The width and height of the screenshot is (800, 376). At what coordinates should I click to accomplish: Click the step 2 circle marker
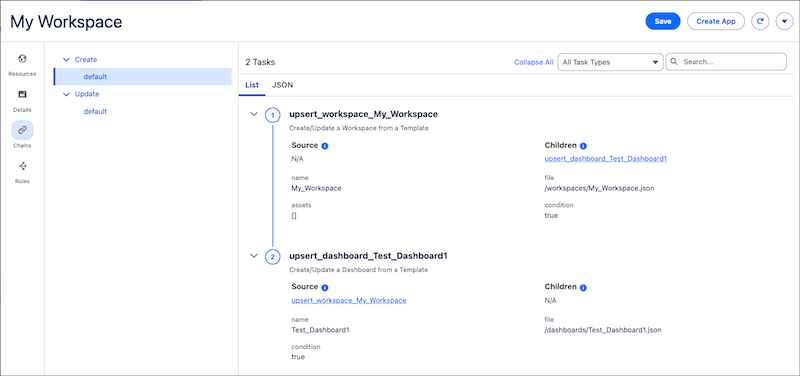pos(272,257)
